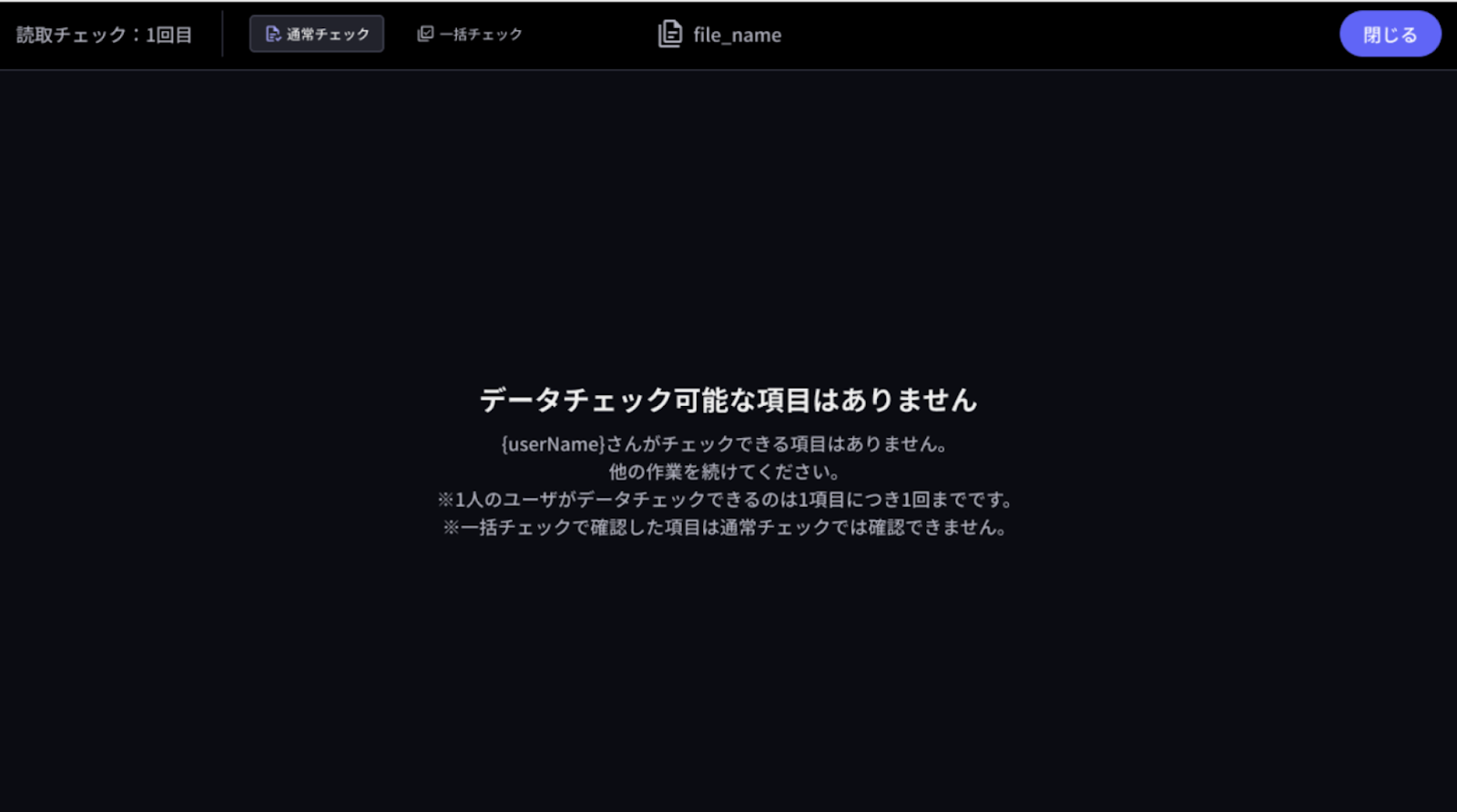1457x812 pixels.
Task: Click the vertical divider after 読取チェック title
Action: click(x=222, y=35)
